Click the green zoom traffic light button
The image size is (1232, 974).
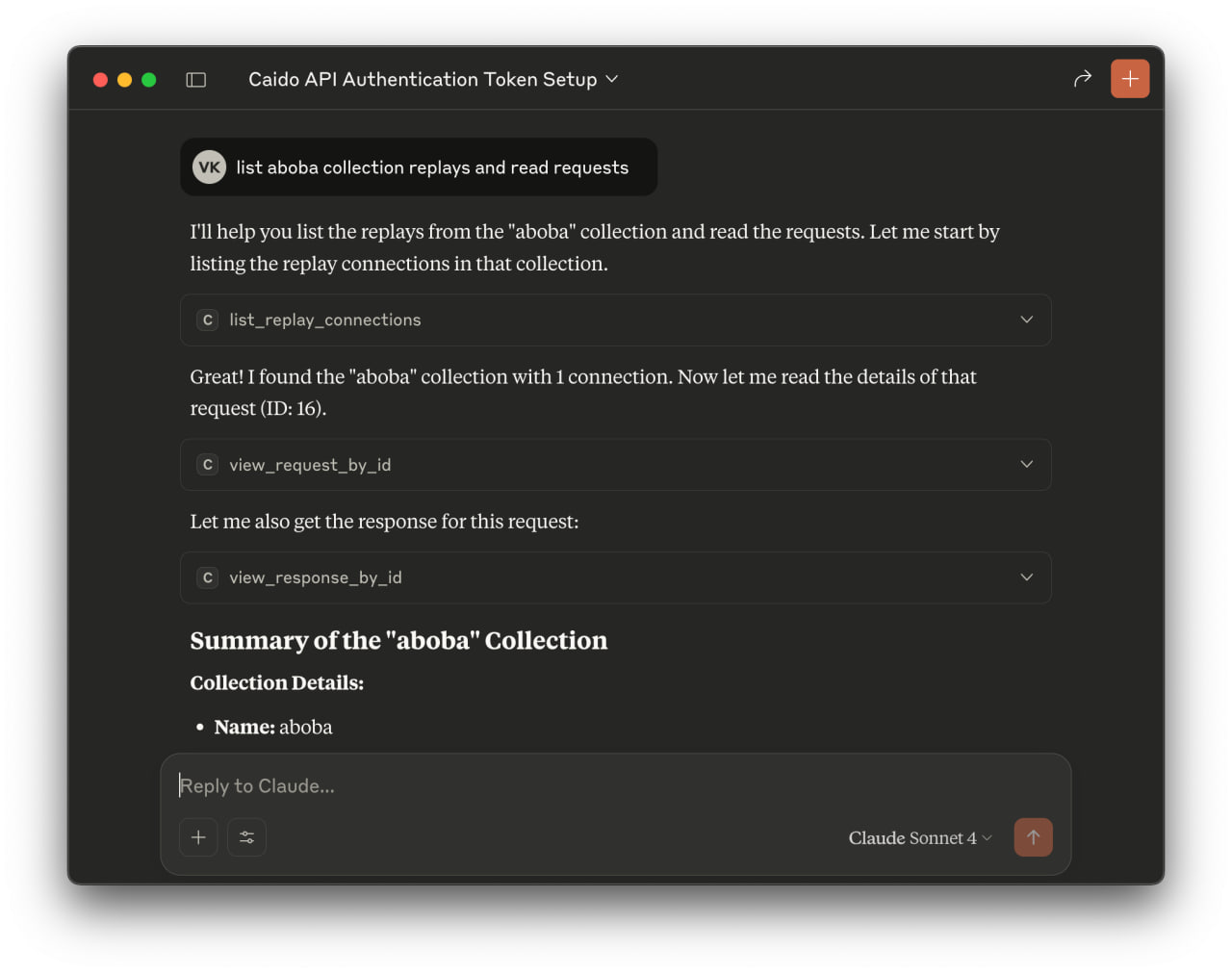click(x=148, y=79)
